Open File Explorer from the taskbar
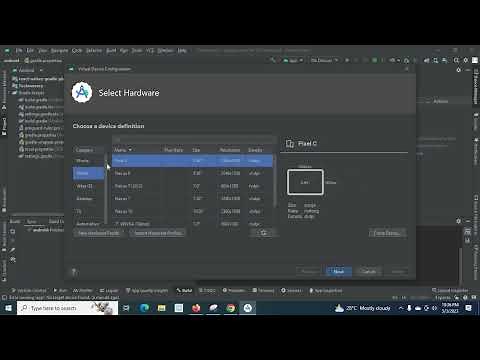 161,308
